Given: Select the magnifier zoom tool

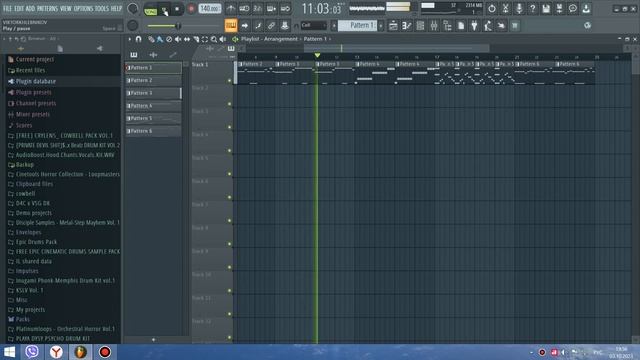Looking at the screenshot, I should (214, 39).
